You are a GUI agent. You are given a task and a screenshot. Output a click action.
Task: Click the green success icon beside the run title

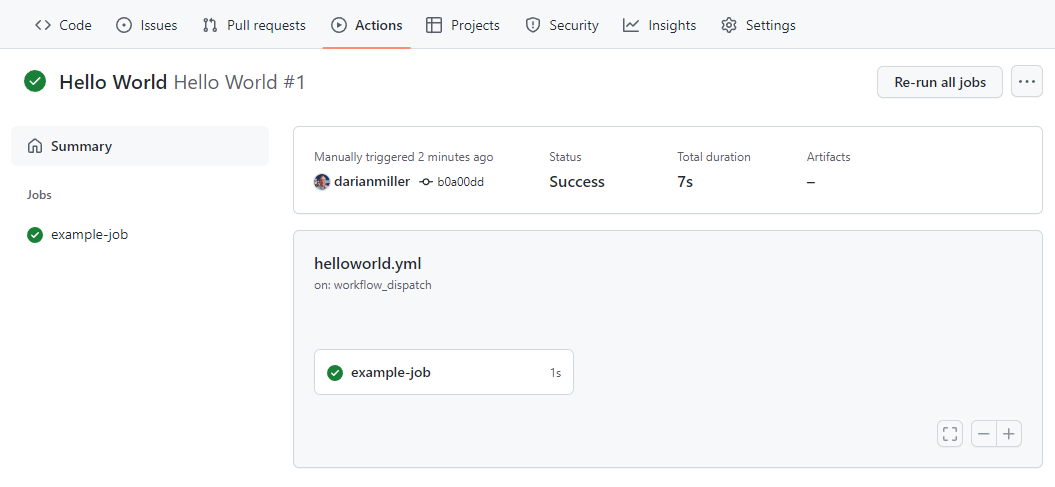coord(35,81)
